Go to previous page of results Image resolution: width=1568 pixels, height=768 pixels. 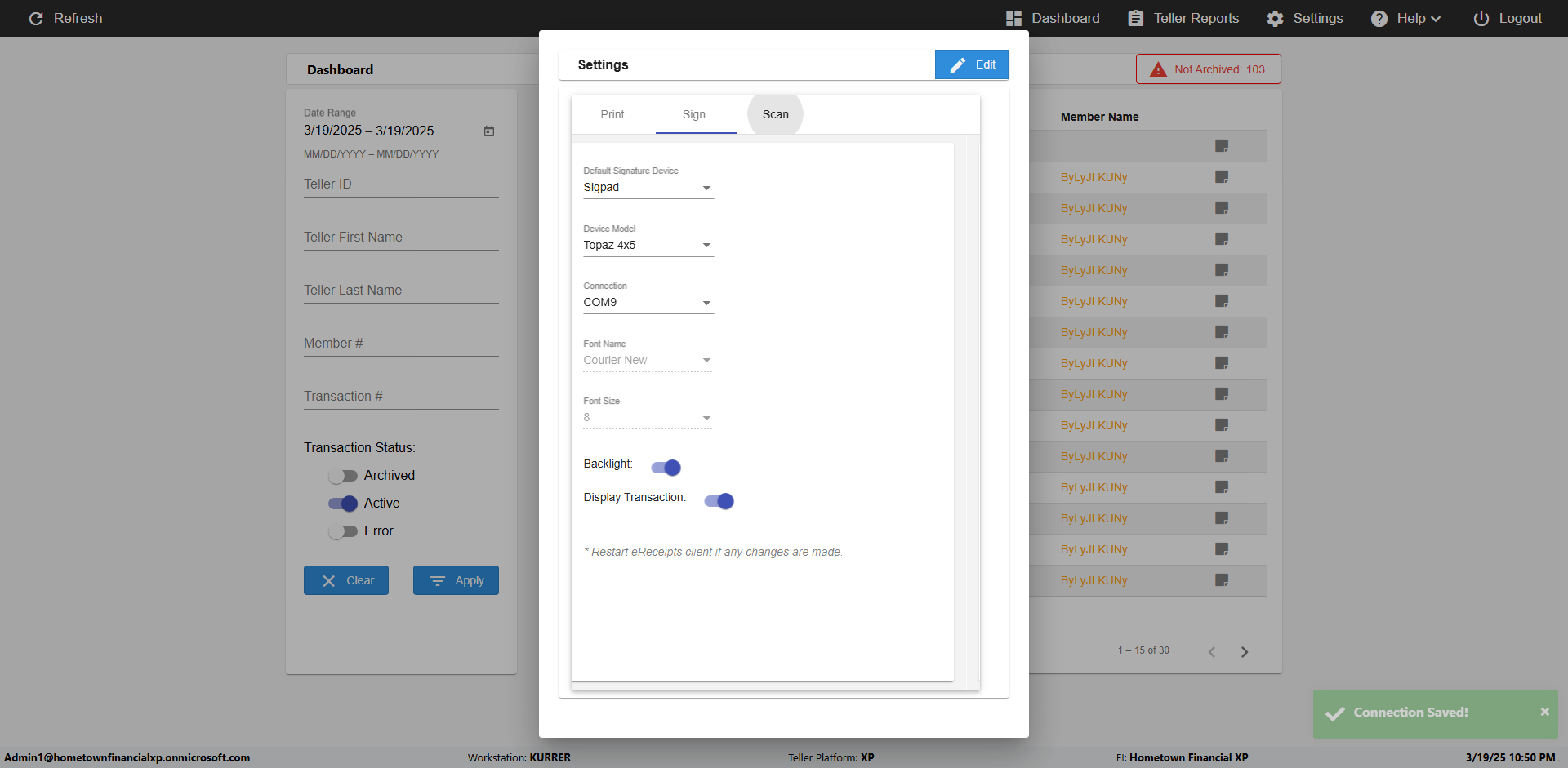(1212, 651)
